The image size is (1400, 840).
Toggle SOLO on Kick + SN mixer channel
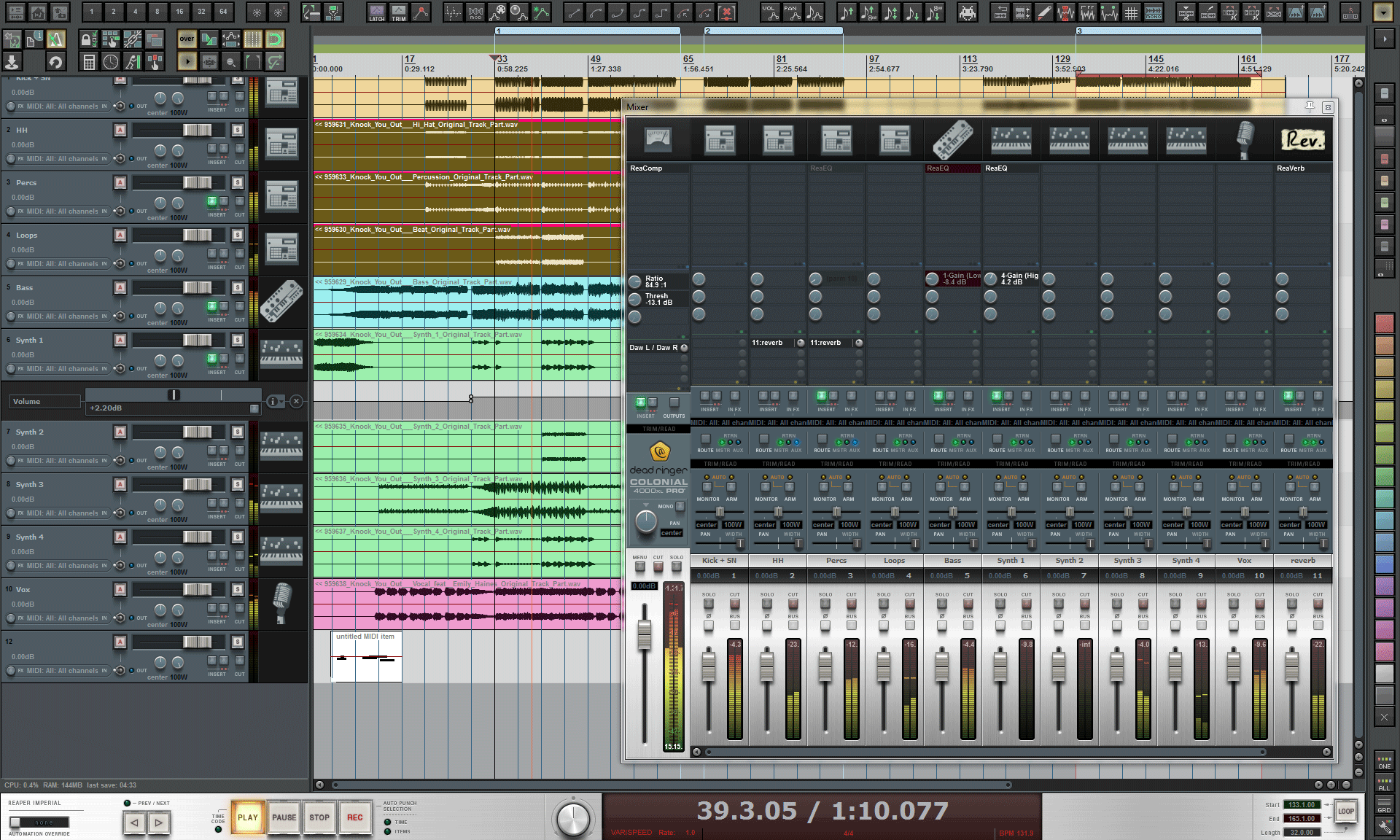[708, 604]
